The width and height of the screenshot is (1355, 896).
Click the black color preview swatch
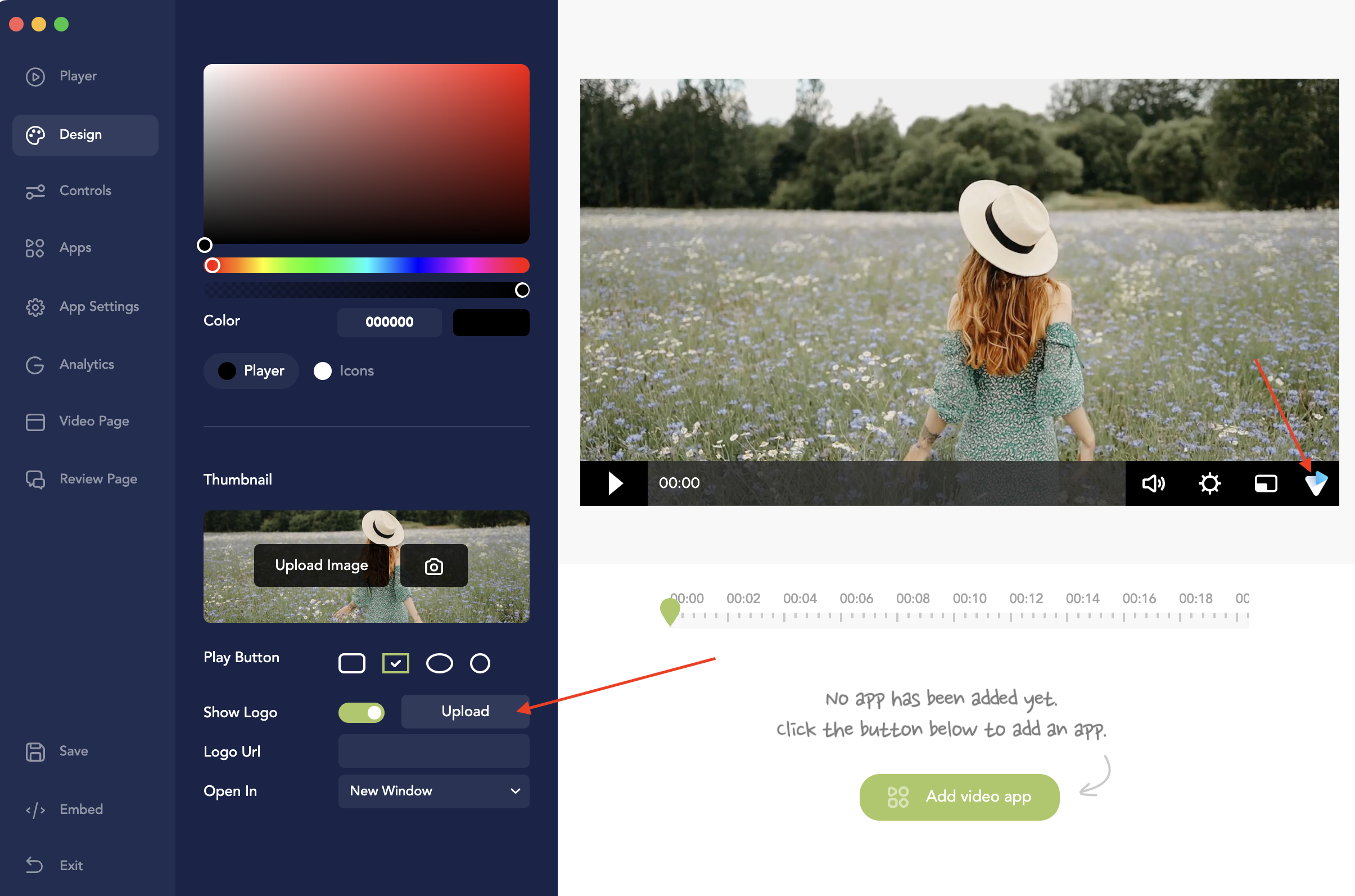[491, 322]
